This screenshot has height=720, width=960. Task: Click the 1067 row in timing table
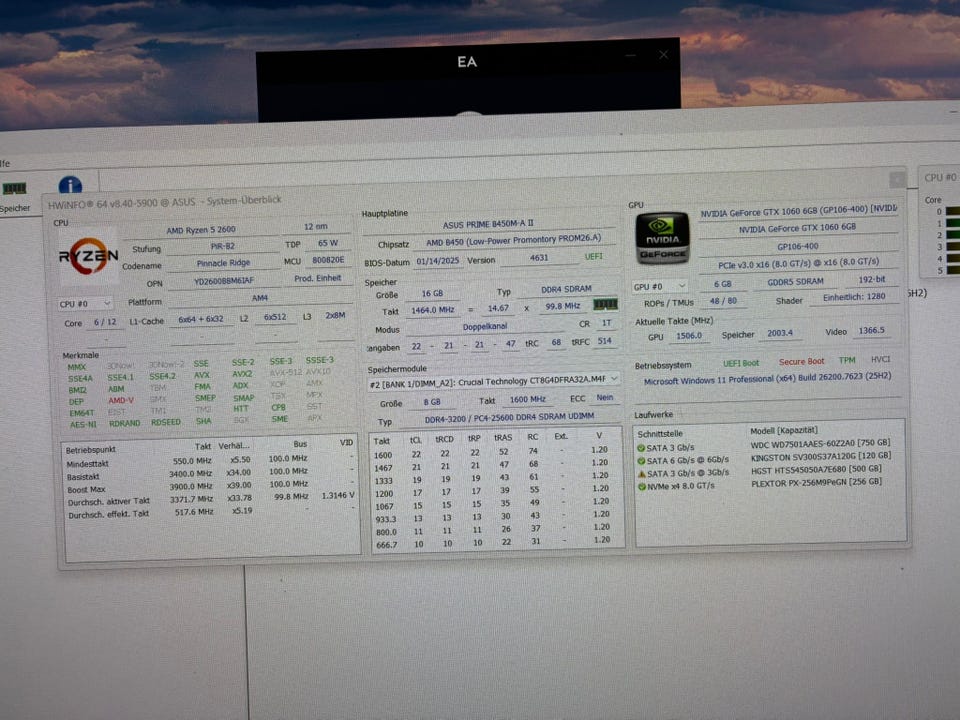[493, 505]
